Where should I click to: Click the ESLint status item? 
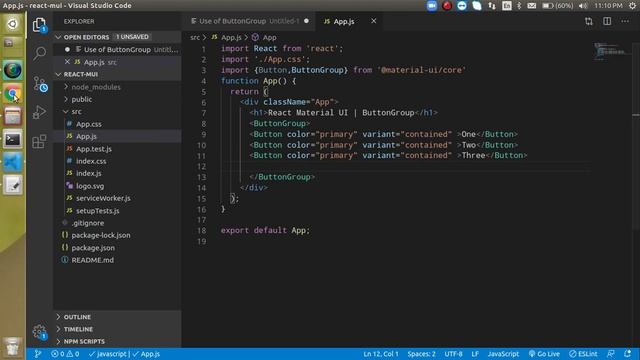(583, 354)
